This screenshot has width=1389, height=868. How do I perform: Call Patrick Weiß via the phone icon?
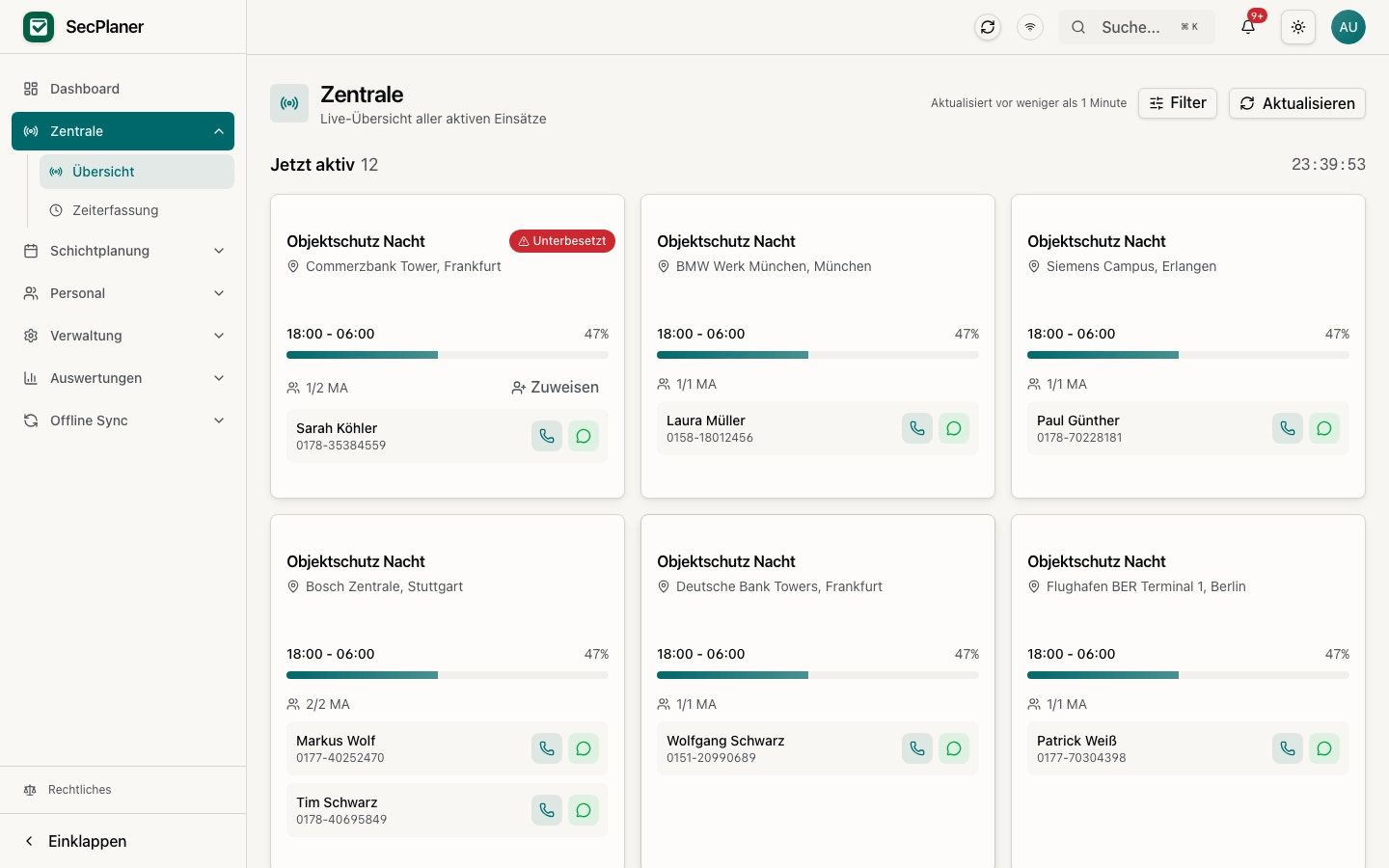tap(1288, 748)
